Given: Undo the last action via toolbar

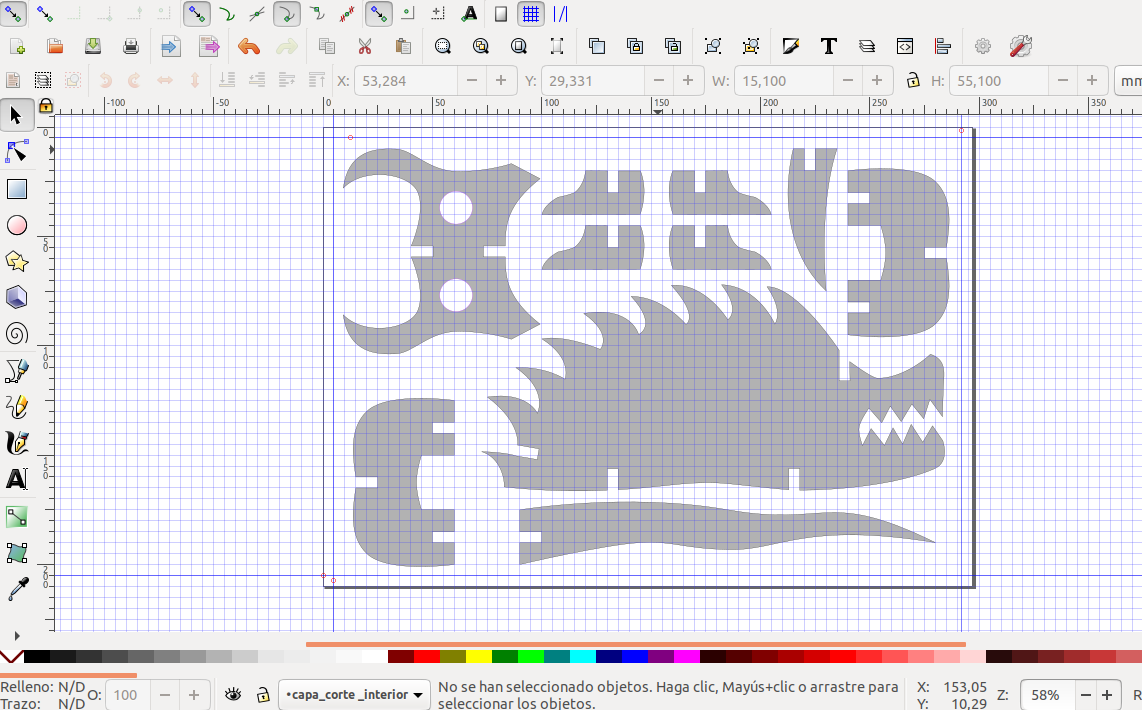Looking at the screenshot, I should coord(248,46).
